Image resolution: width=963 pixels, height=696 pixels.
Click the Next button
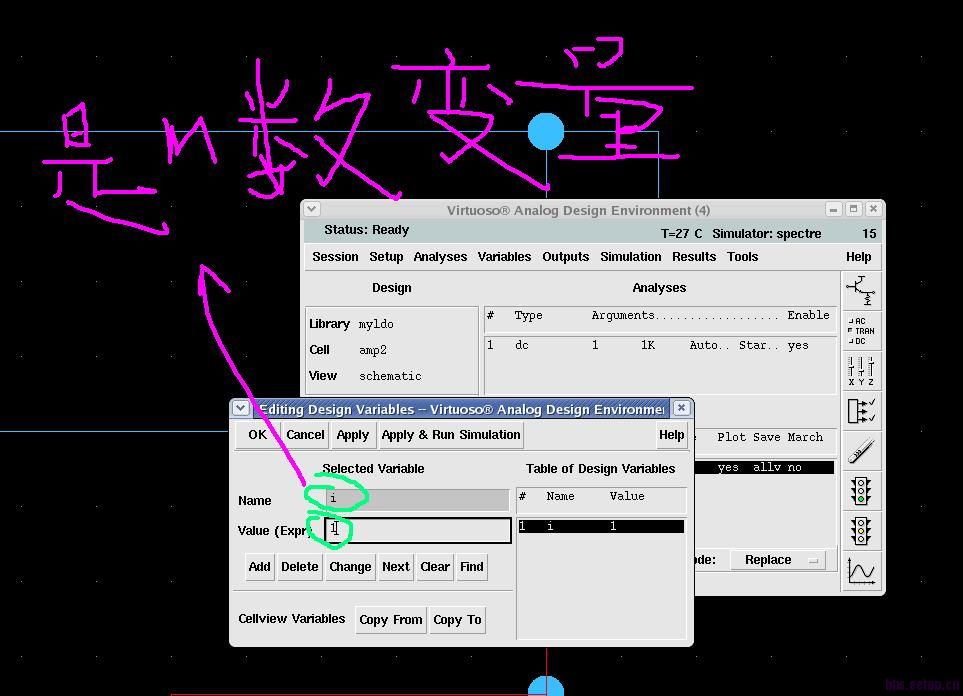pyautogui.click(x=396, y=566)
